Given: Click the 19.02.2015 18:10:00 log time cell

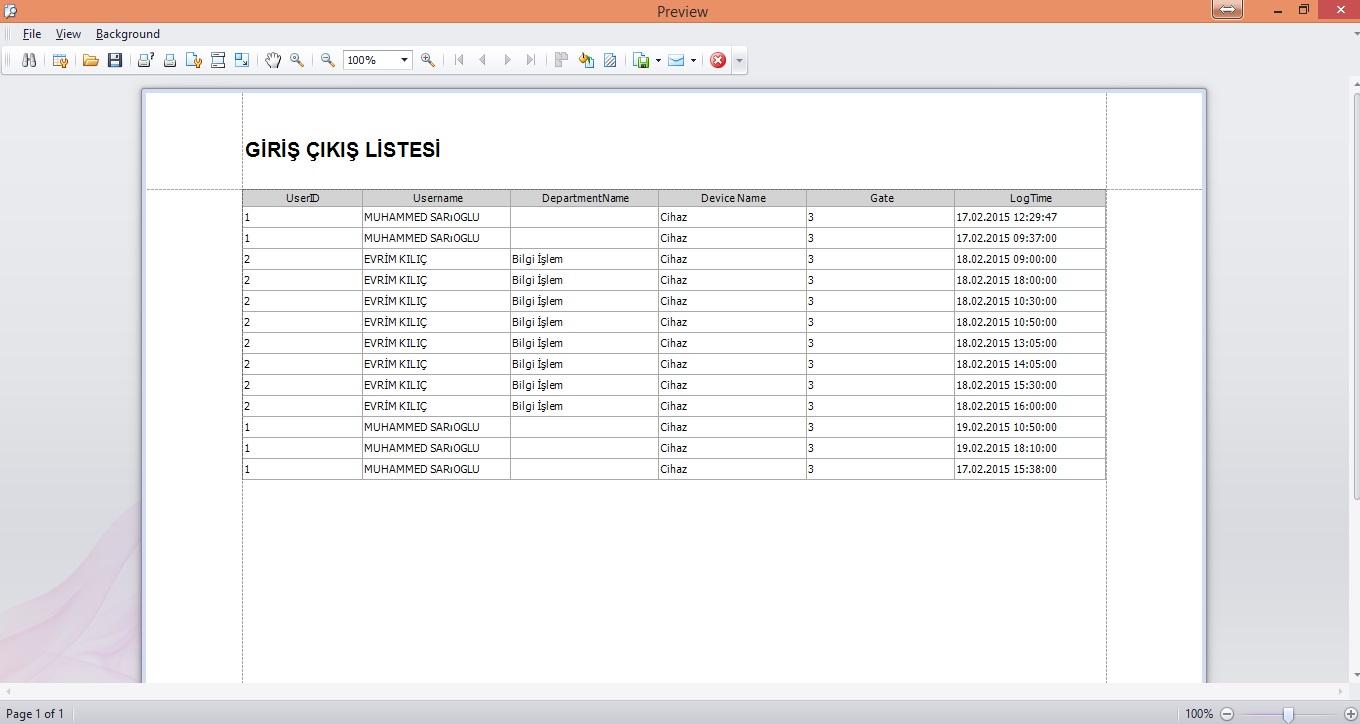Looking at the screenshot, I should pyautogui.click(x=1030, y=448).
